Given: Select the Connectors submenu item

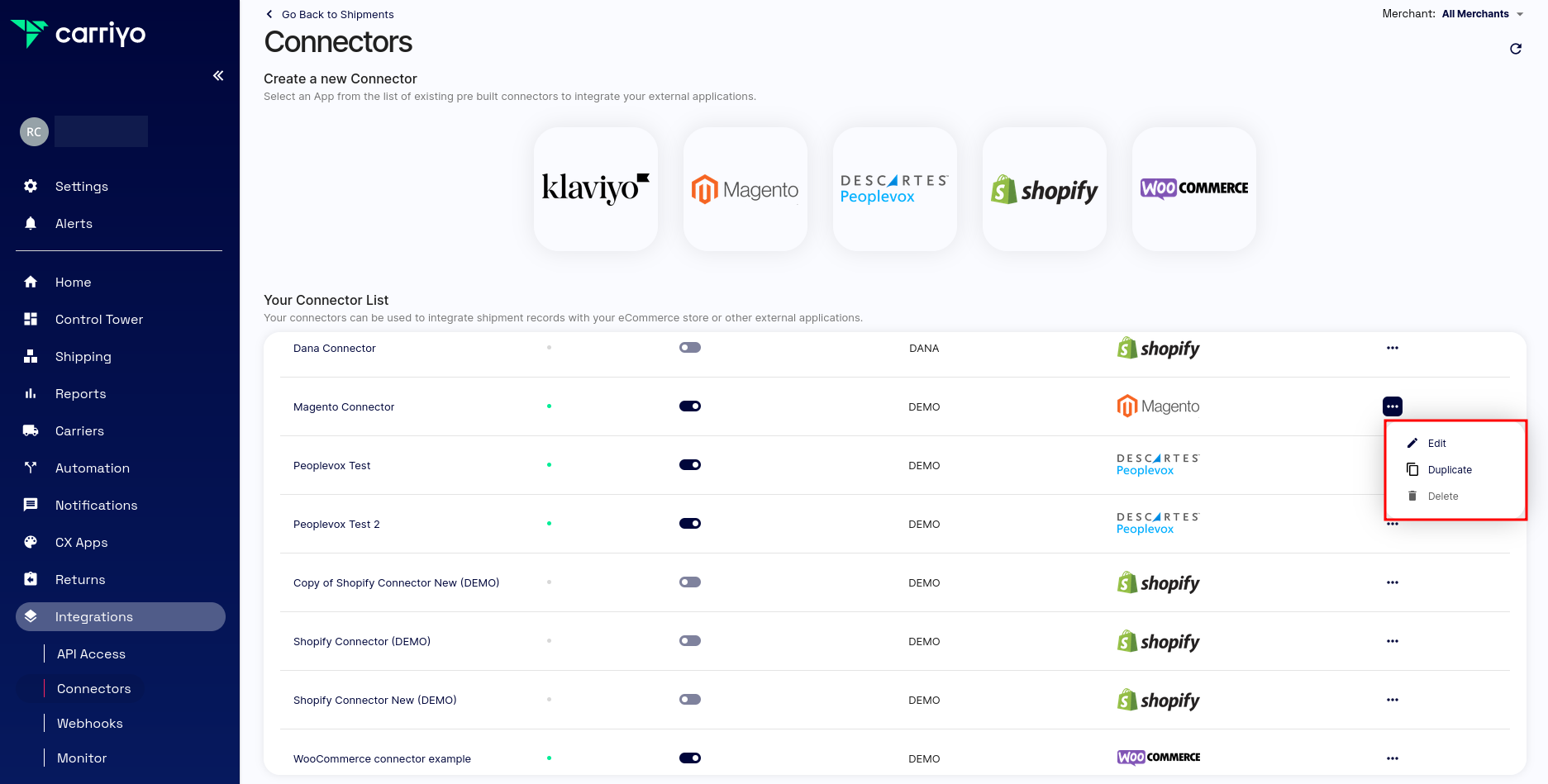Looking at the screenshot, I should click(93, 689).
